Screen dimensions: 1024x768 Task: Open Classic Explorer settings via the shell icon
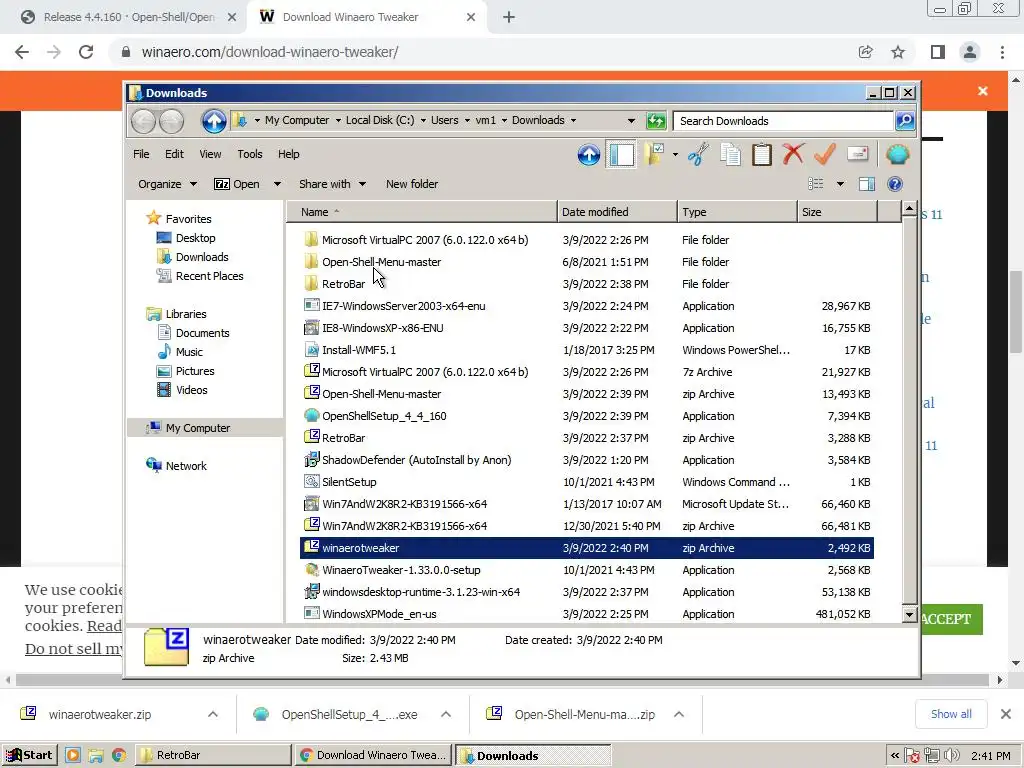[897, 155]
